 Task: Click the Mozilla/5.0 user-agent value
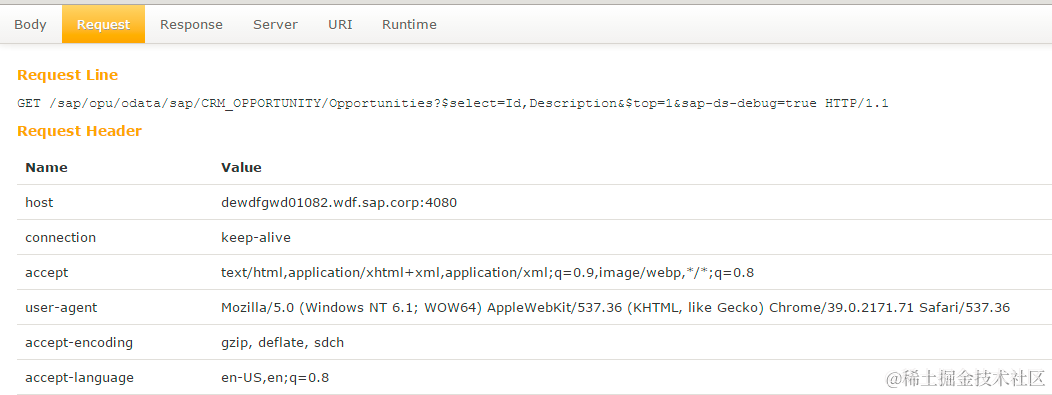point(615,308)
